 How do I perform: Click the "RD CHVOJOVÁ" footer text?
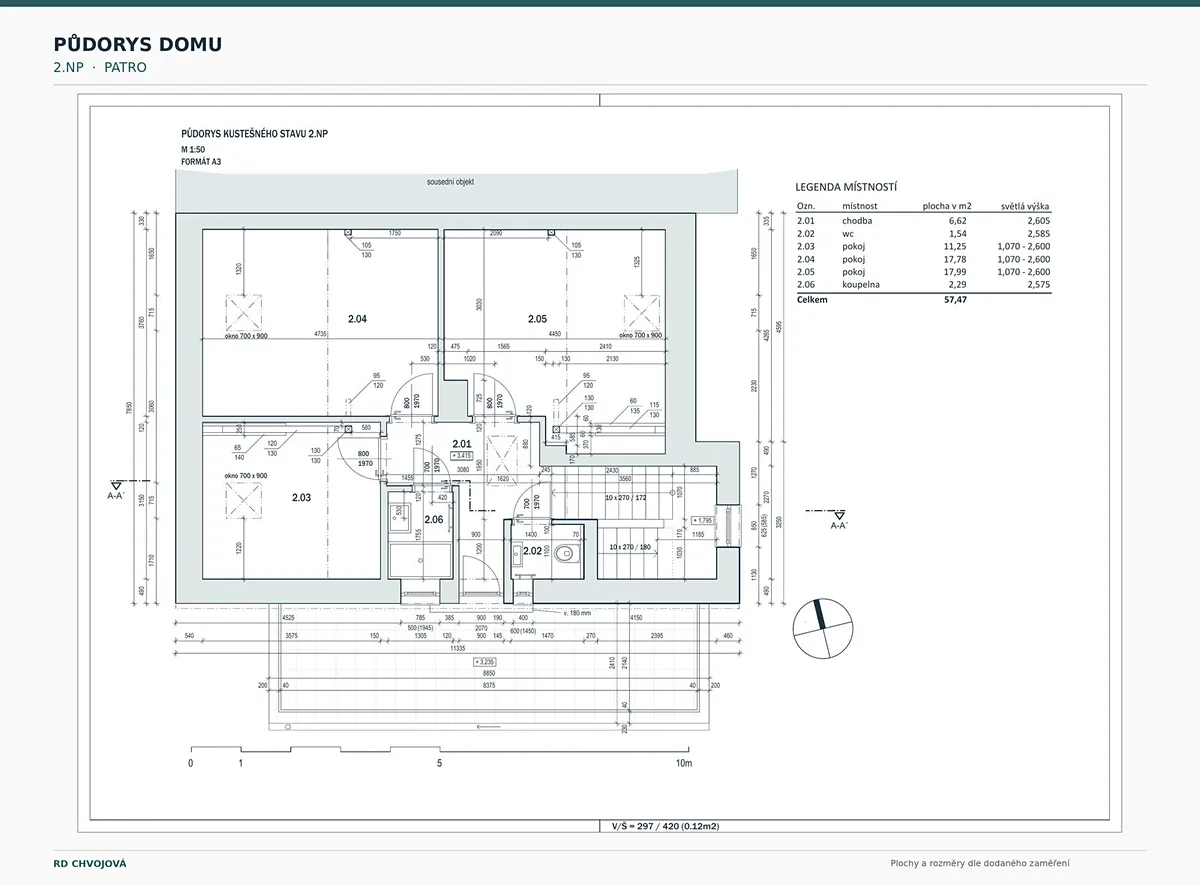tap(90, 863)
